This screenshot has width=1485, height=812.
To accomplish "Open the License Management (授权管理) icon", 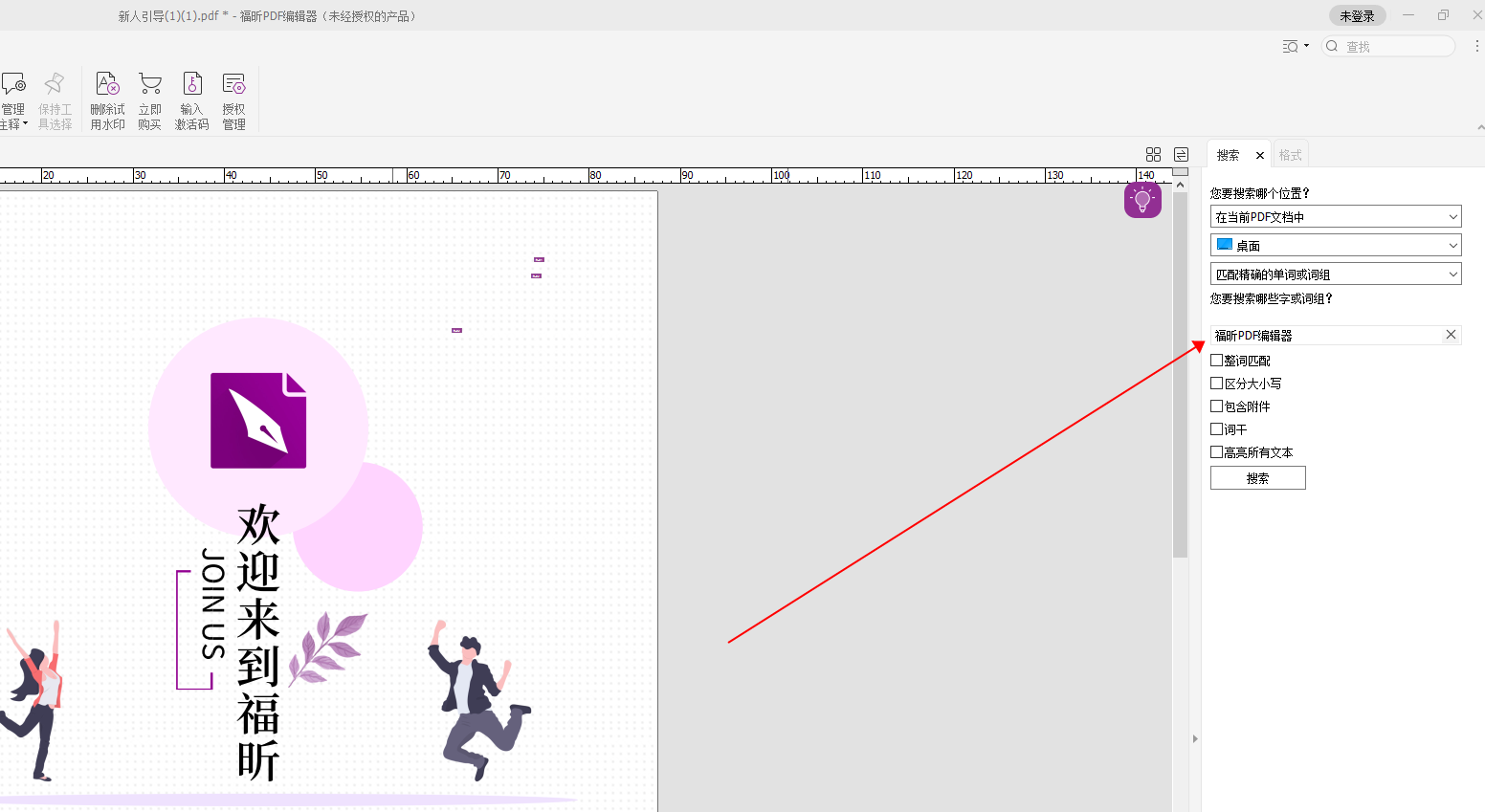I will (x=233, y=85).
